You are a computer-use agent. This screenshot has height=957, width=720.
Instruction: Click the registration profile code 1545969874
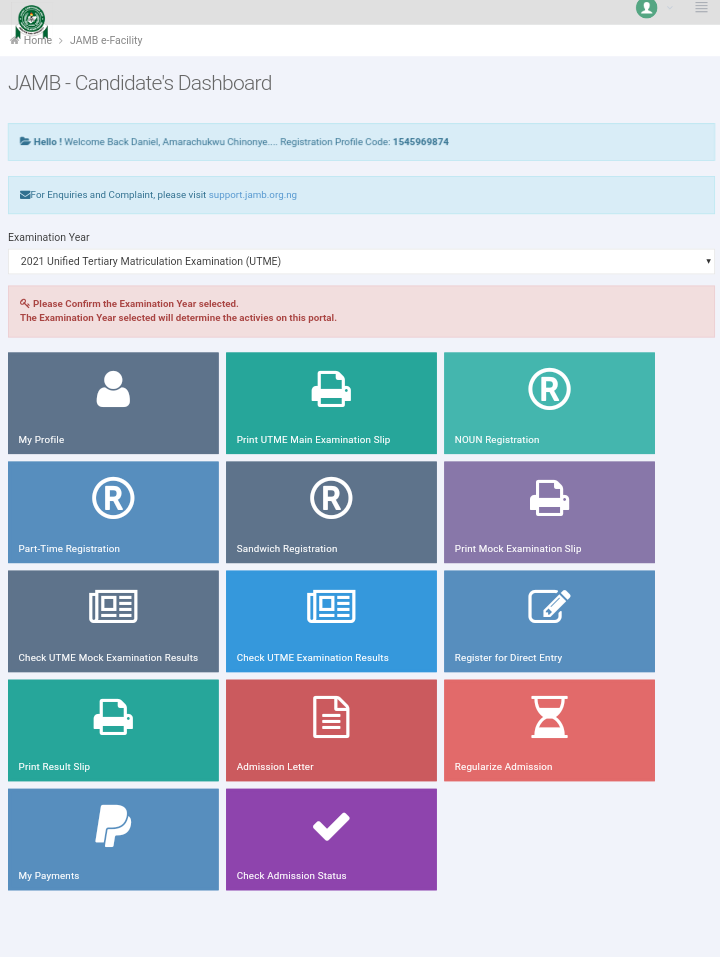(420, 142)
